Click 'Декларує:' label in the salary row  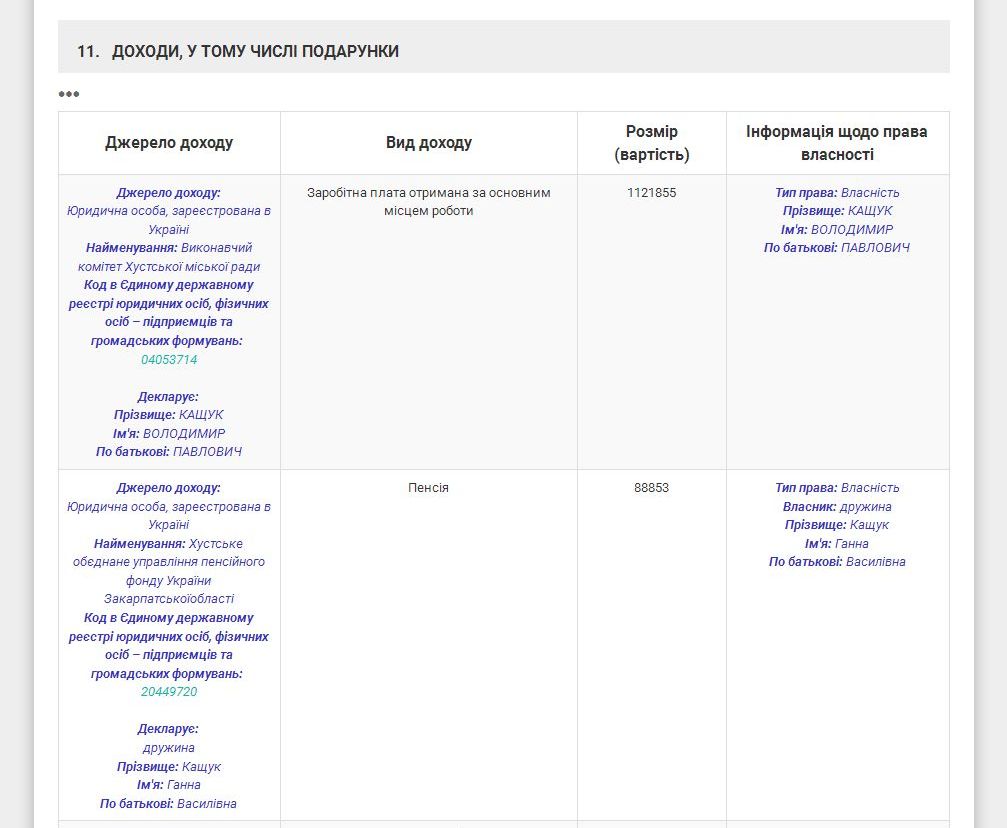tap(168, 397)
